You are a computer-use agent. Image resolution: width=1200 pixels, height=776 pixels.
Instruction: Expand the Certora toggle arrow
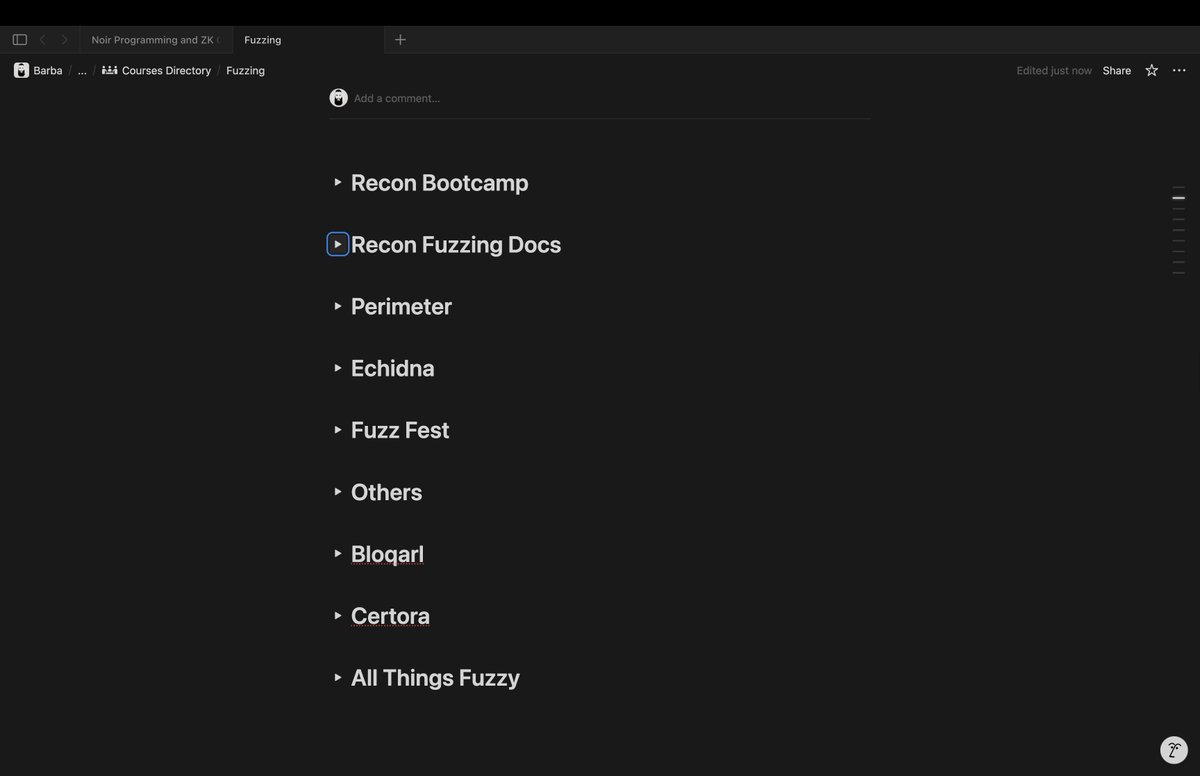(338, 616)
